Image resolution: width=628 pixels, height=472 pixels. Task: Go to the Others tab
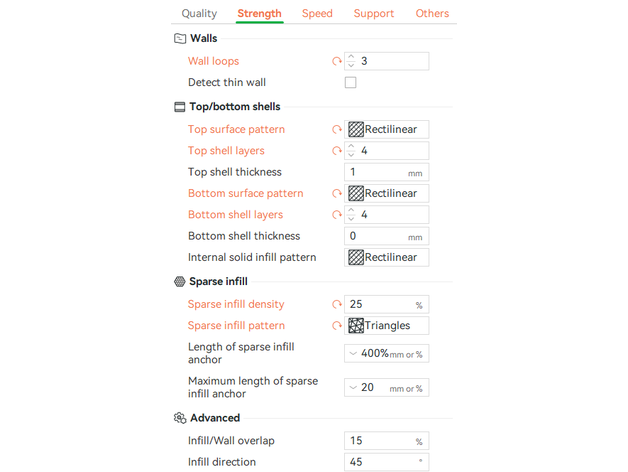(x=432, y=14)
